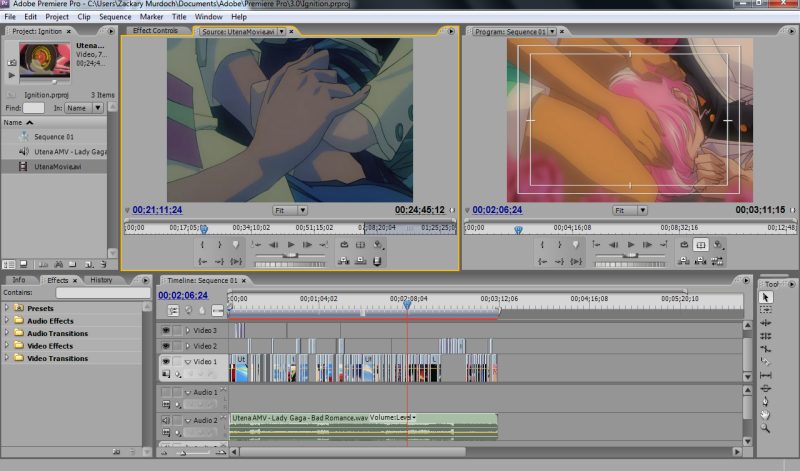Select the Razor tool
The height and width of the screenshot is (471, 800).
(765, 362)
